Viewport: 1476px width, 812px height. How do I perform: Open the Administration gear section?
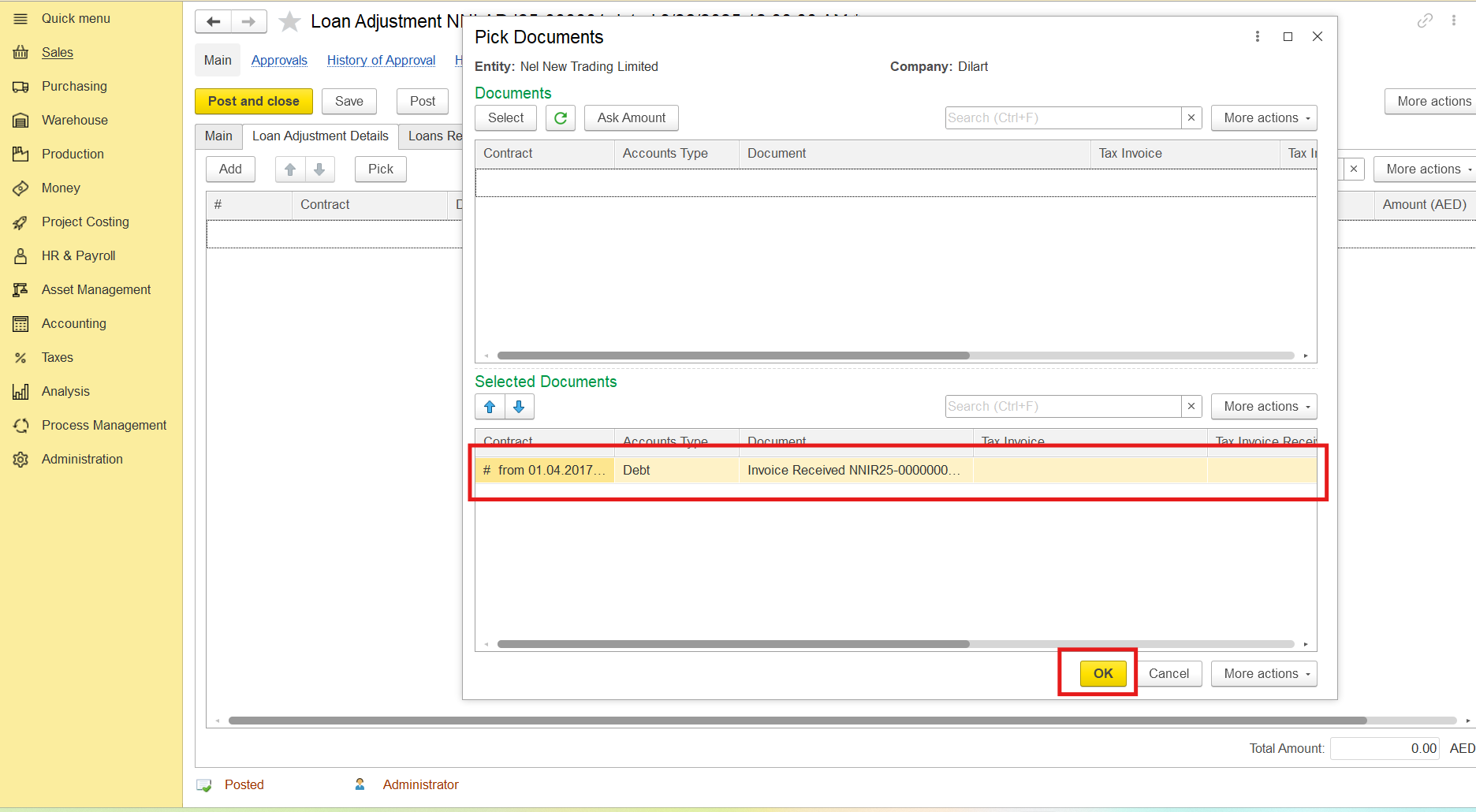(x=82, y=459)
